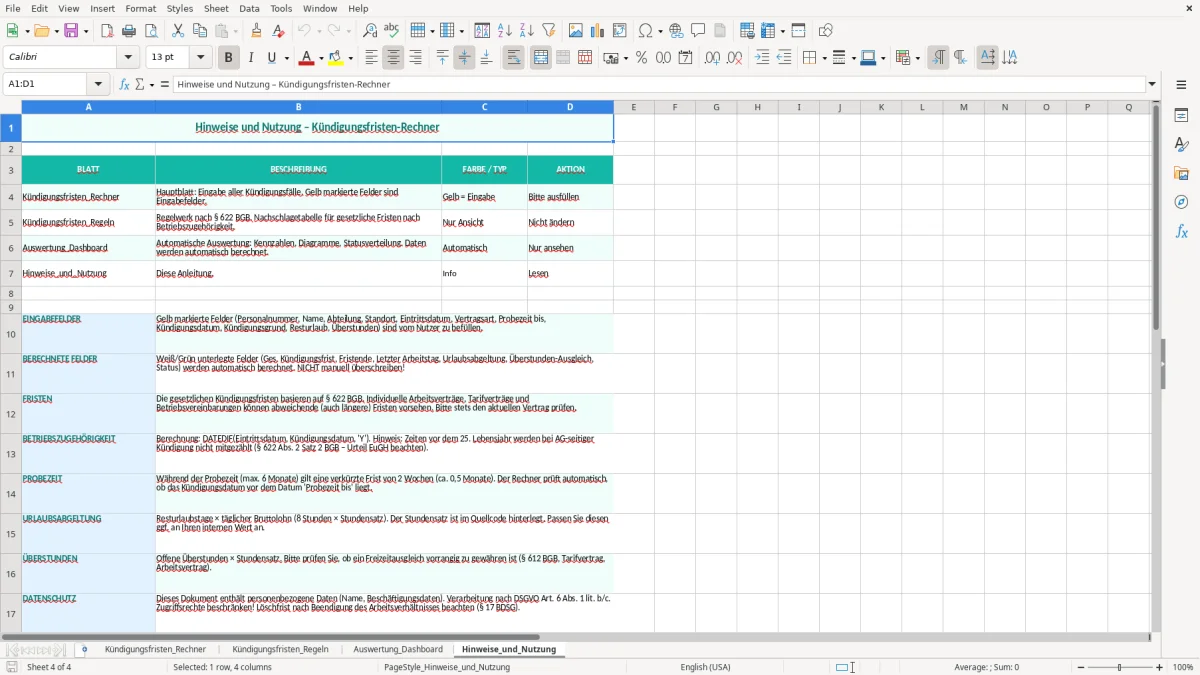The image size is (1200, 675).
Task: Click the English (USA) language status
Action: [x=705, y=667]
